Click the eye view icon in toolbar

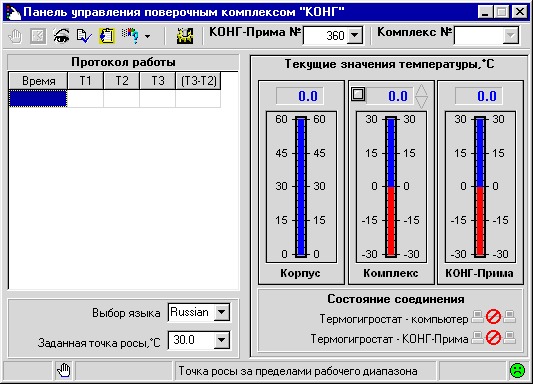(61, 36)
